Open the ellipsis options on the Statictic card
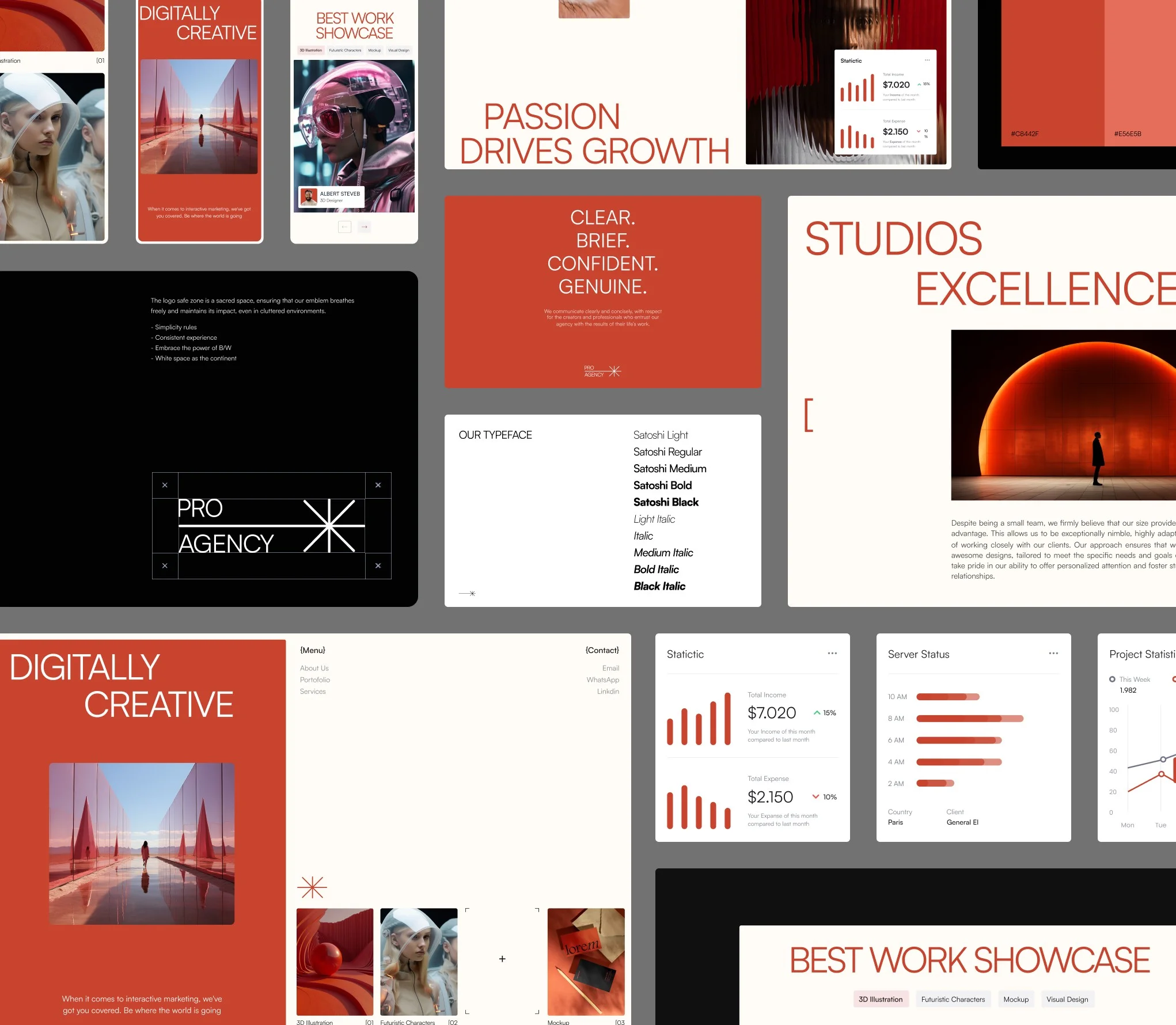 point(832,653)
